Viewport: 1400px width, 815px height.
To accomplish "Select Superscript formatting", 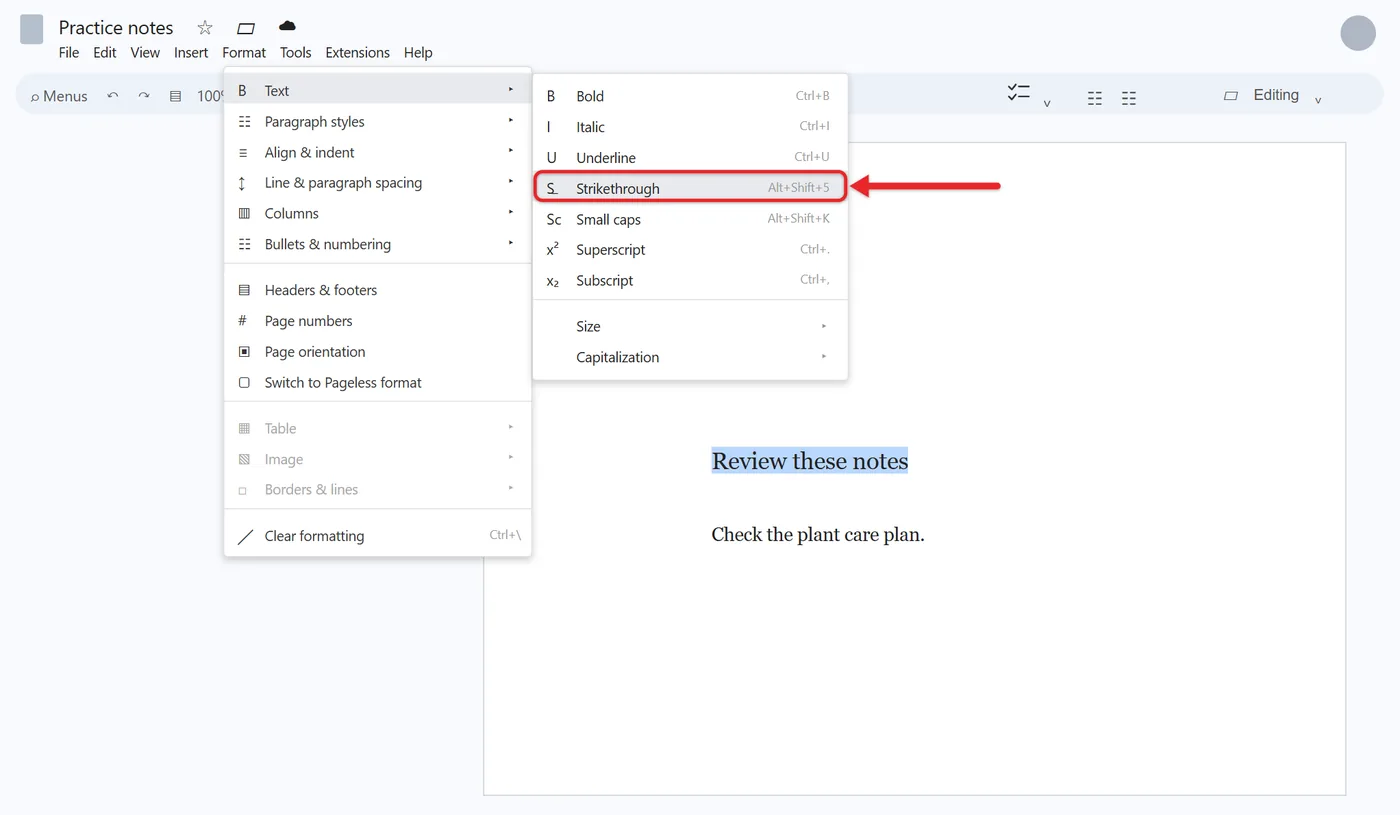I will pyautogui.click(x=690, y=250).
